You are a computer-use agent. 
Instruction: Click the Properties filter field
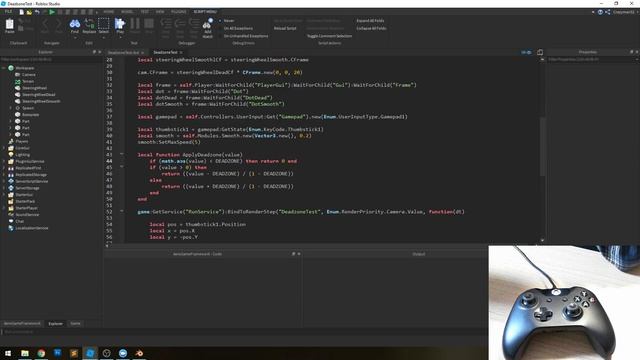tap(593, 60)
